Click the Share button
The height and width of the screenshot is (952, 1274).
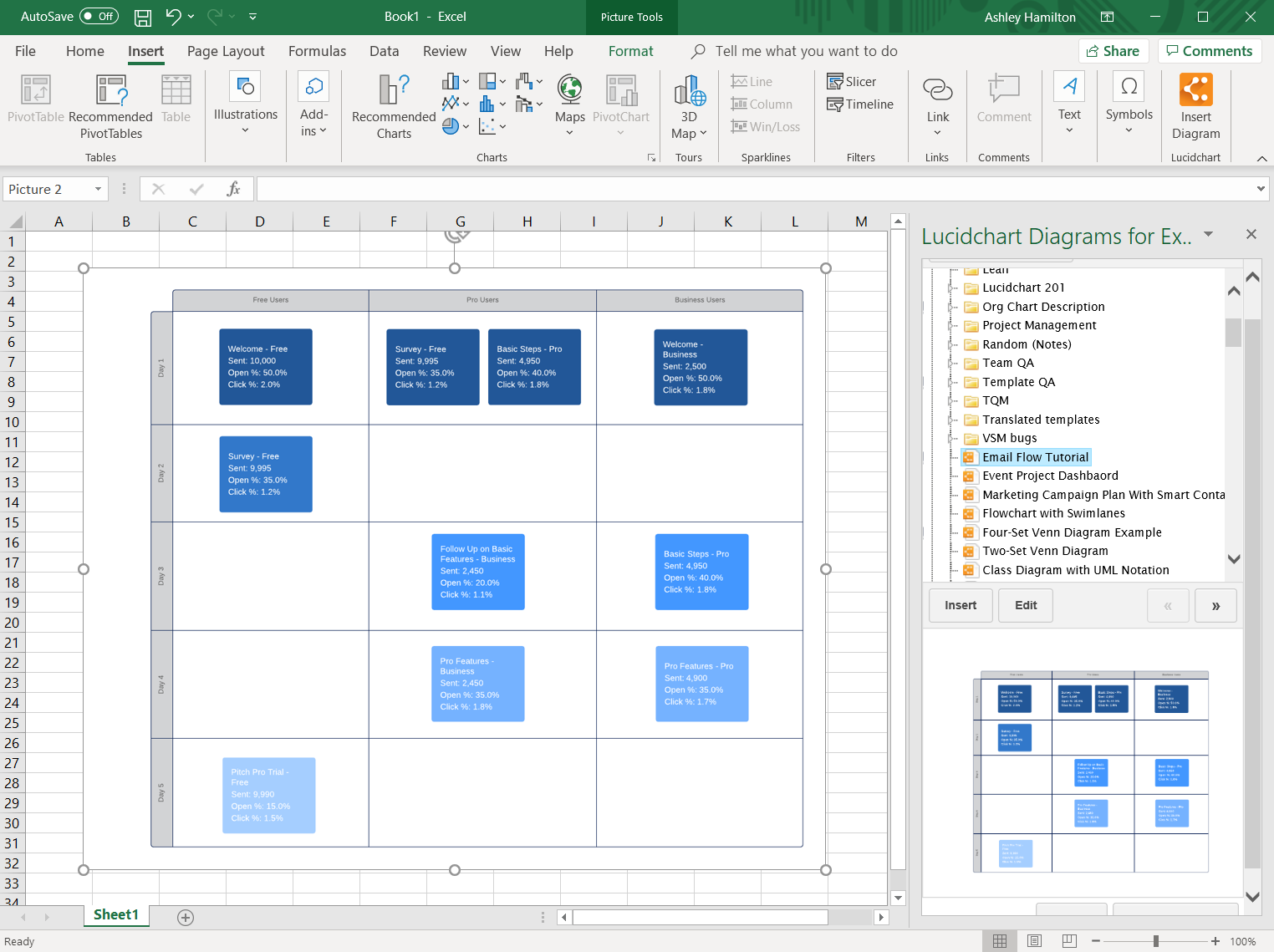pos(1113,50)
